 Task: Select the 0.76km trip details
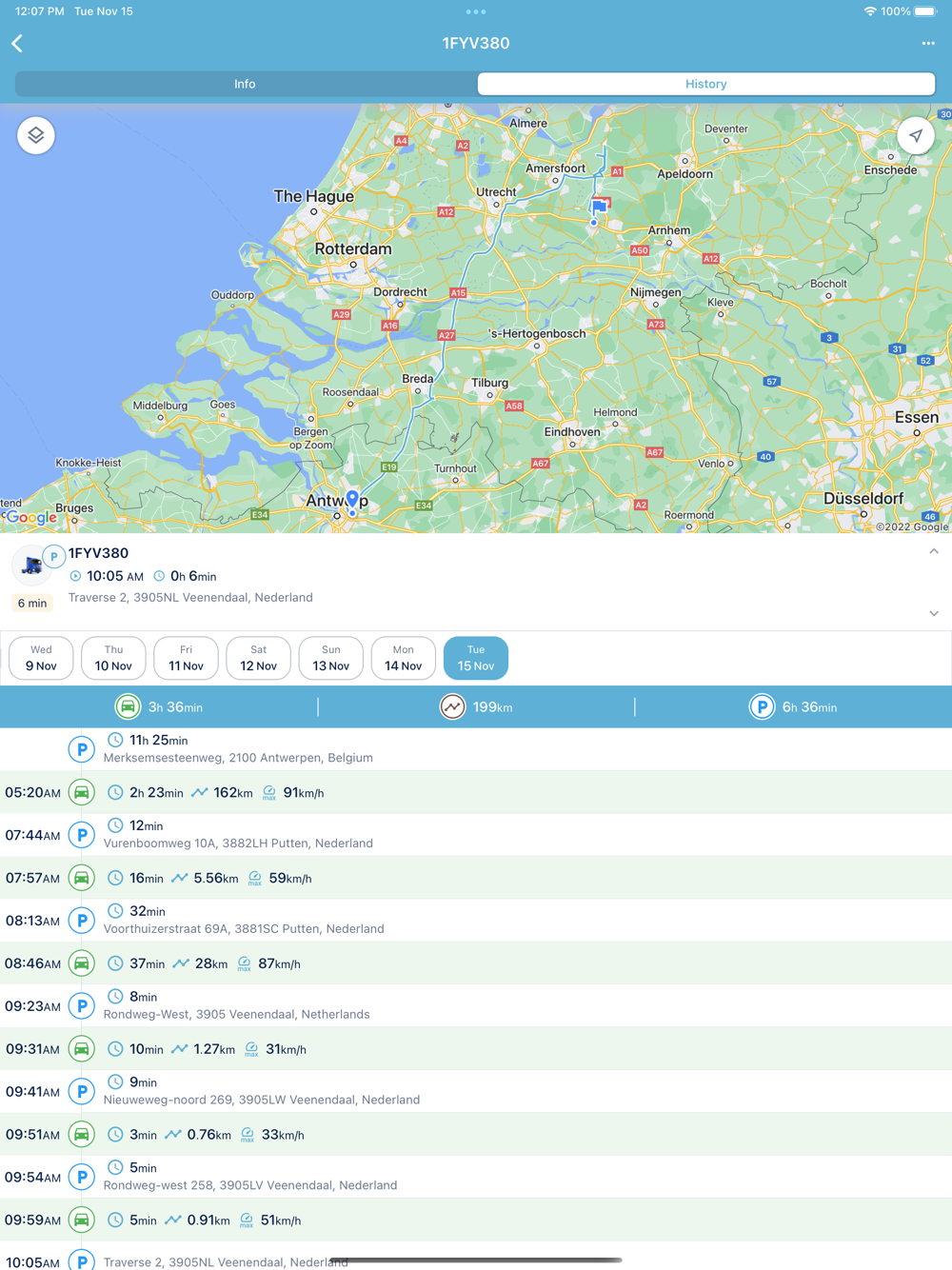[476, 1135]
